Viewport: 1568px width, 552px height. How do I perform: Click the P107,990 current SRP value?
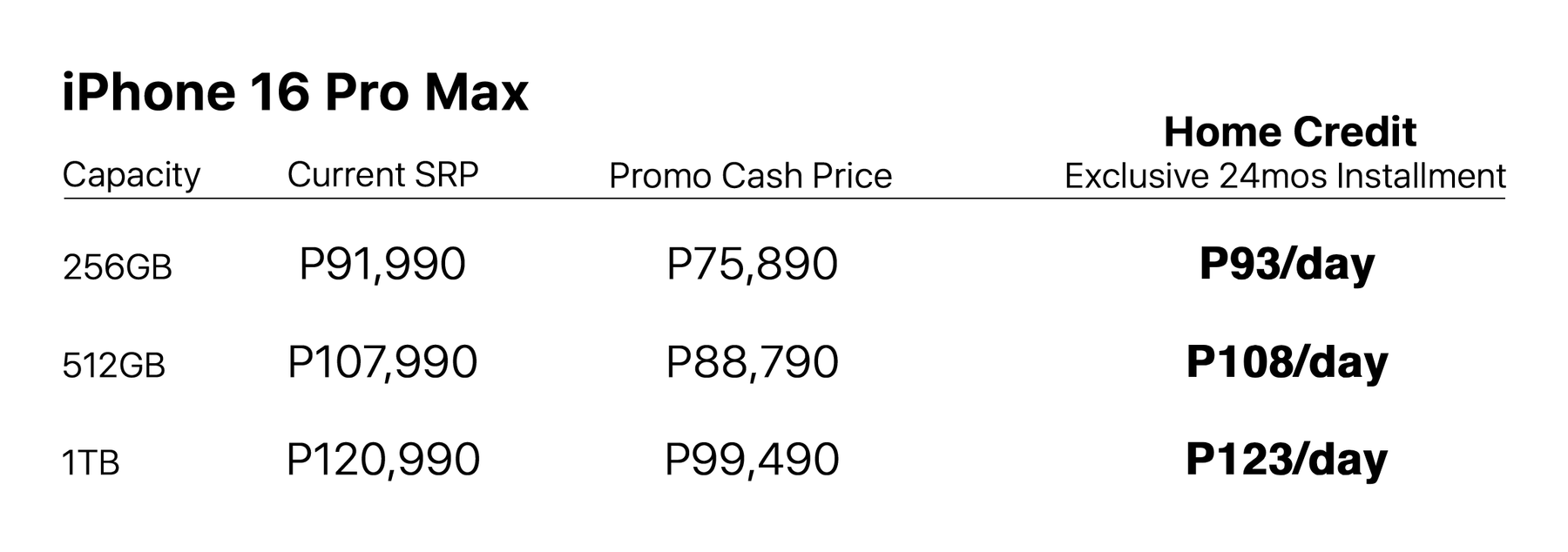[x=382, y=362]
